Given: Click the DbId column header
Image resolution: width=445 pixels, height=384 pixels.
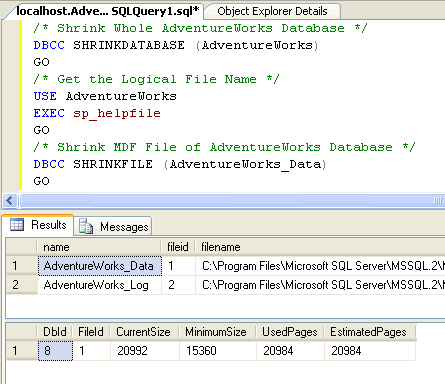Looking at the screenshot, I should pyautogui.click(x=55, y=332).
